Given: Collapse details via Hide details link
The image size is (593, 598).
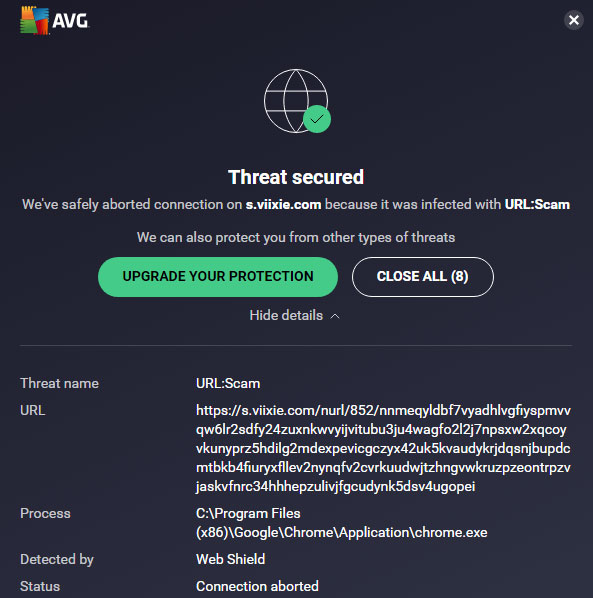Looking at the screenshot, I should pyautogui.click(x=286, y=316).
